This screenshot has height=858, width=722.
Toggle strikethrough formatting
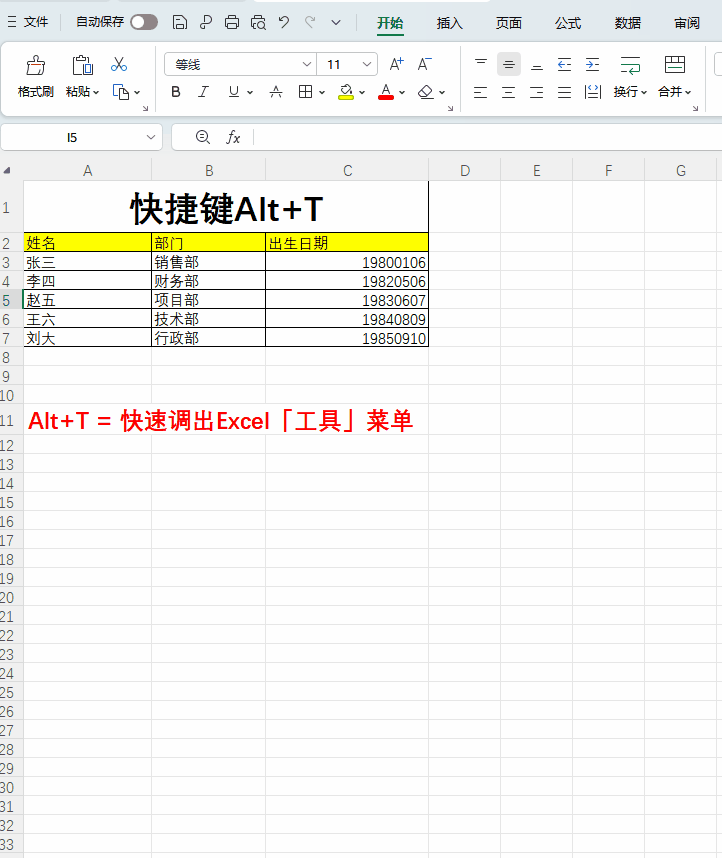(x=276, y=92)
